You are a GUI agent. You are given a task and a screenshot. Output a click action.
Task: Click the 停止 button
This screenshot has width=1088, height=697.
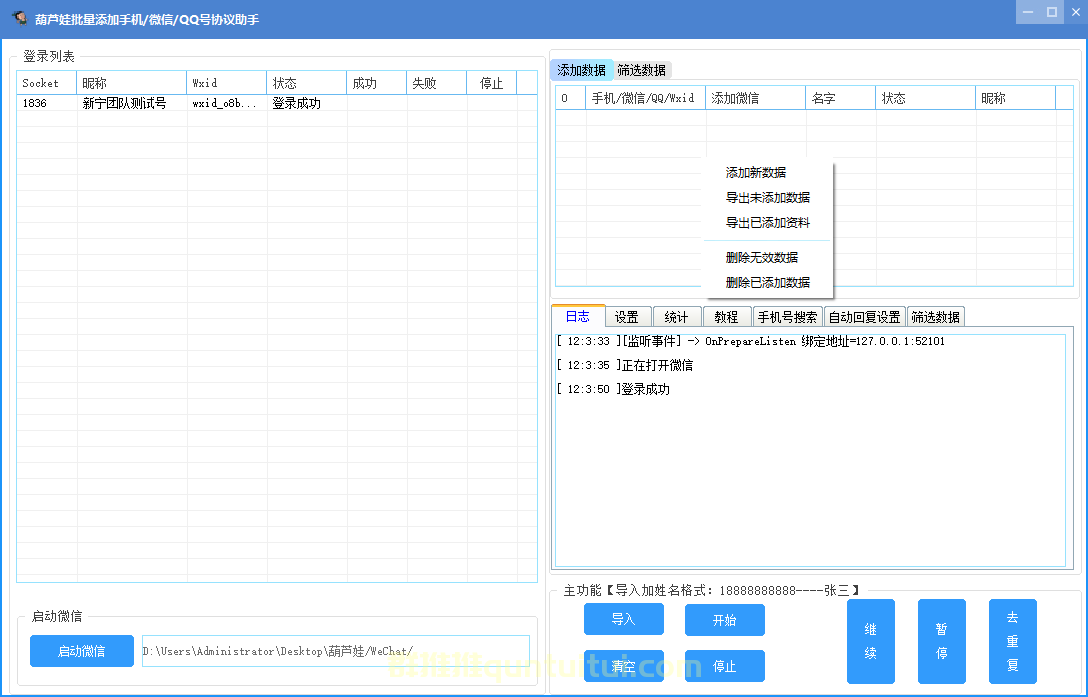pyautogui.click(x=724, y=666)
